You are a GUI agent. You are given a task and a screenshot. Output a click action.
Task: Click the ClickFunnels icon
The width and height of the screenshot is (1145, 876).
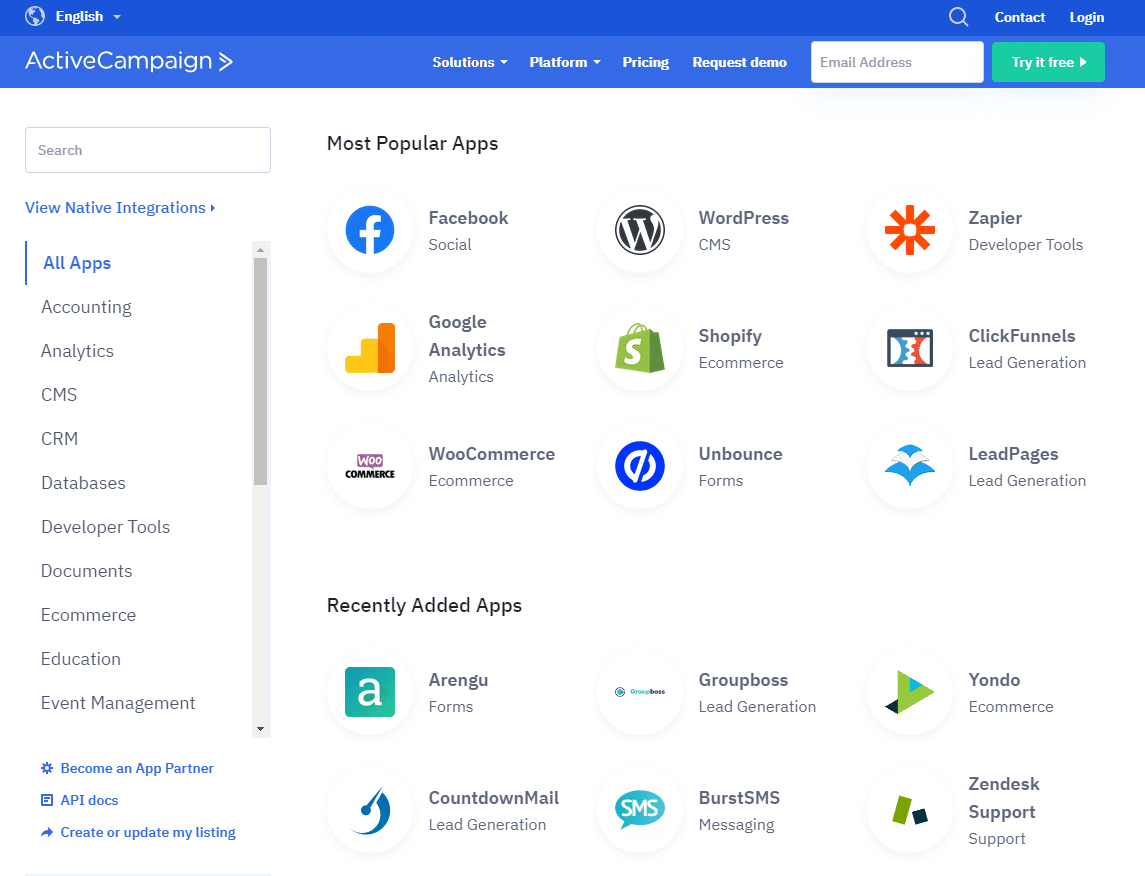click(x=910, y=348)
